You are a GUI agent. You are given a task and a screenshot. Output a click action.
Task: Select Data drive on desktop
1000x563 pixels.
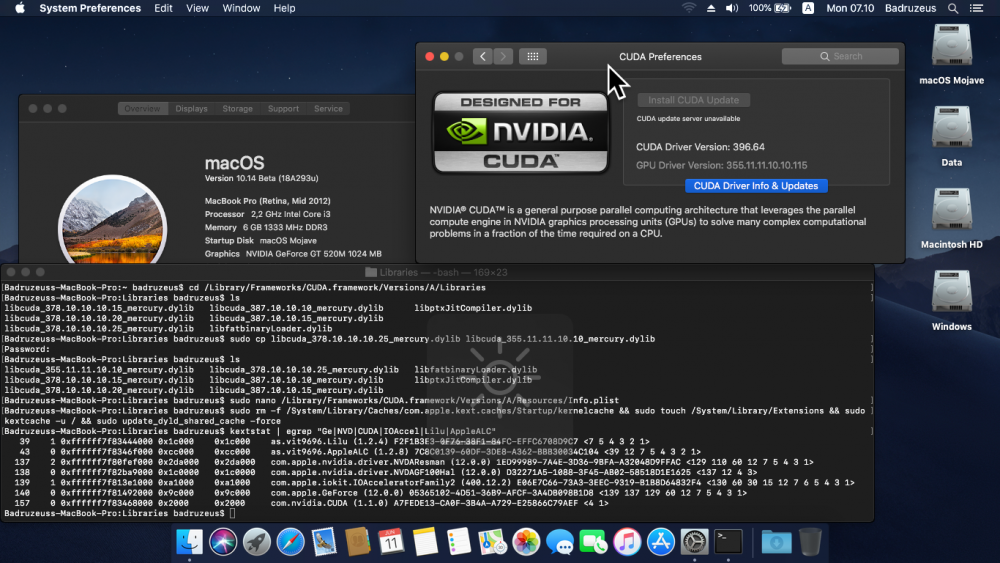pyautogui.click(x=952, y=136)
